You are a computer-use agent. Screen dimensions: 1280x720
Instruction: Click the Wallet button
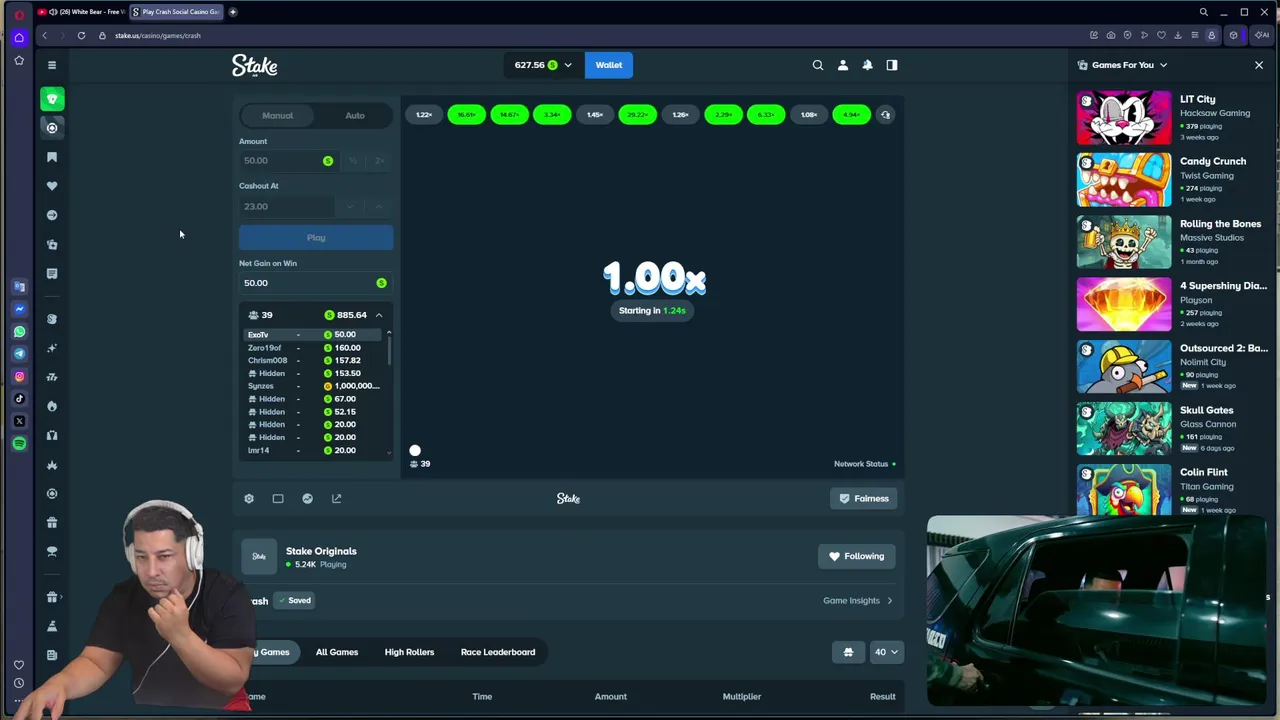click(609, 65)
